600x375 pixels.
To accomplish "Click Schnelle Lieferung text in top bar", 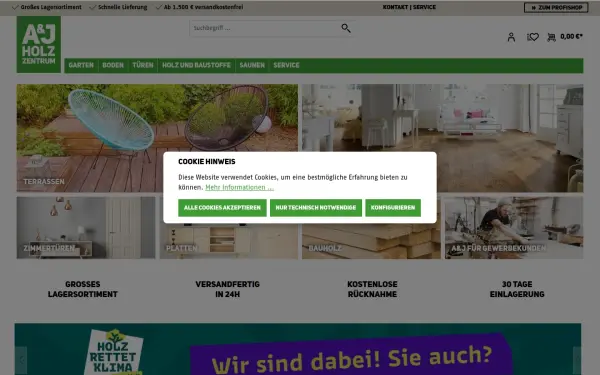I will (122, 7).
